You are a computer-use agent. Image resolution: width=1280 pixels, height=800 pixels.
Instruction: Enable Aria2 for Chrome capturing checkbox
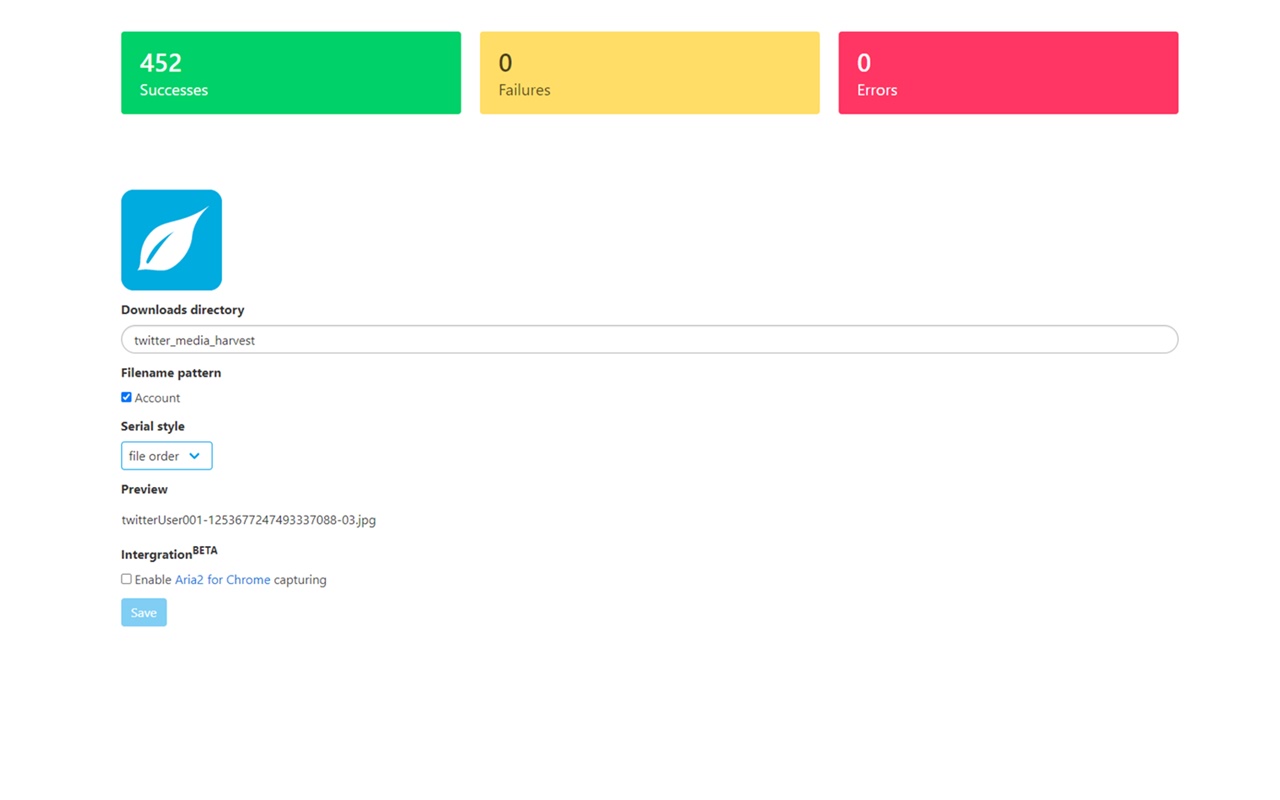(126, 579)
